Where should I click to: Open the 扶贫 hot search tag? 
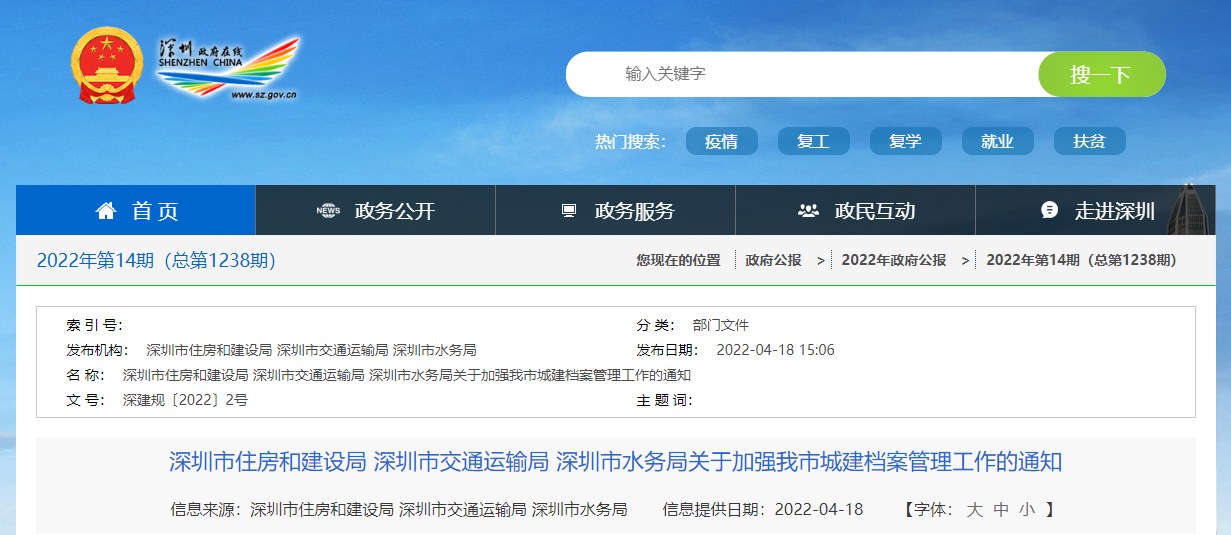1089,142
